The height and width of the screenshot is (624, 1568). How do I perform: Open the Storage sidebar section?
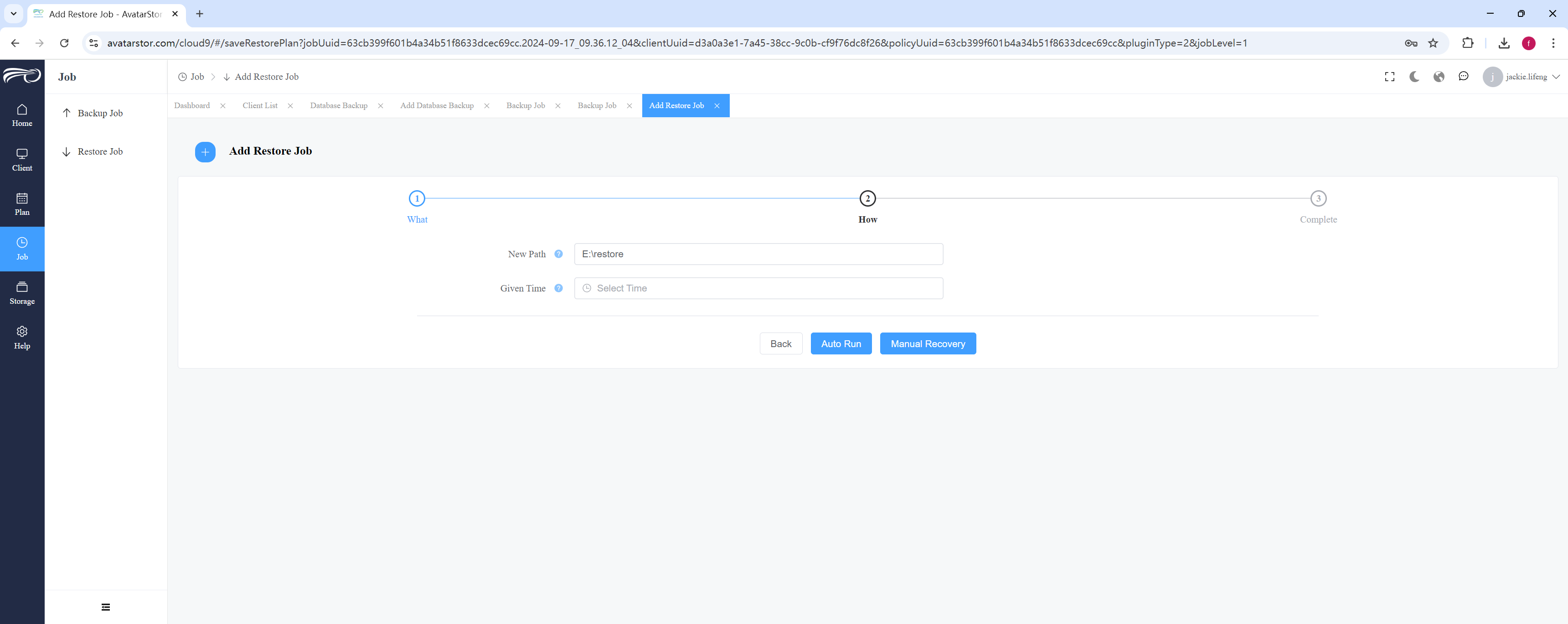point(22,293)
